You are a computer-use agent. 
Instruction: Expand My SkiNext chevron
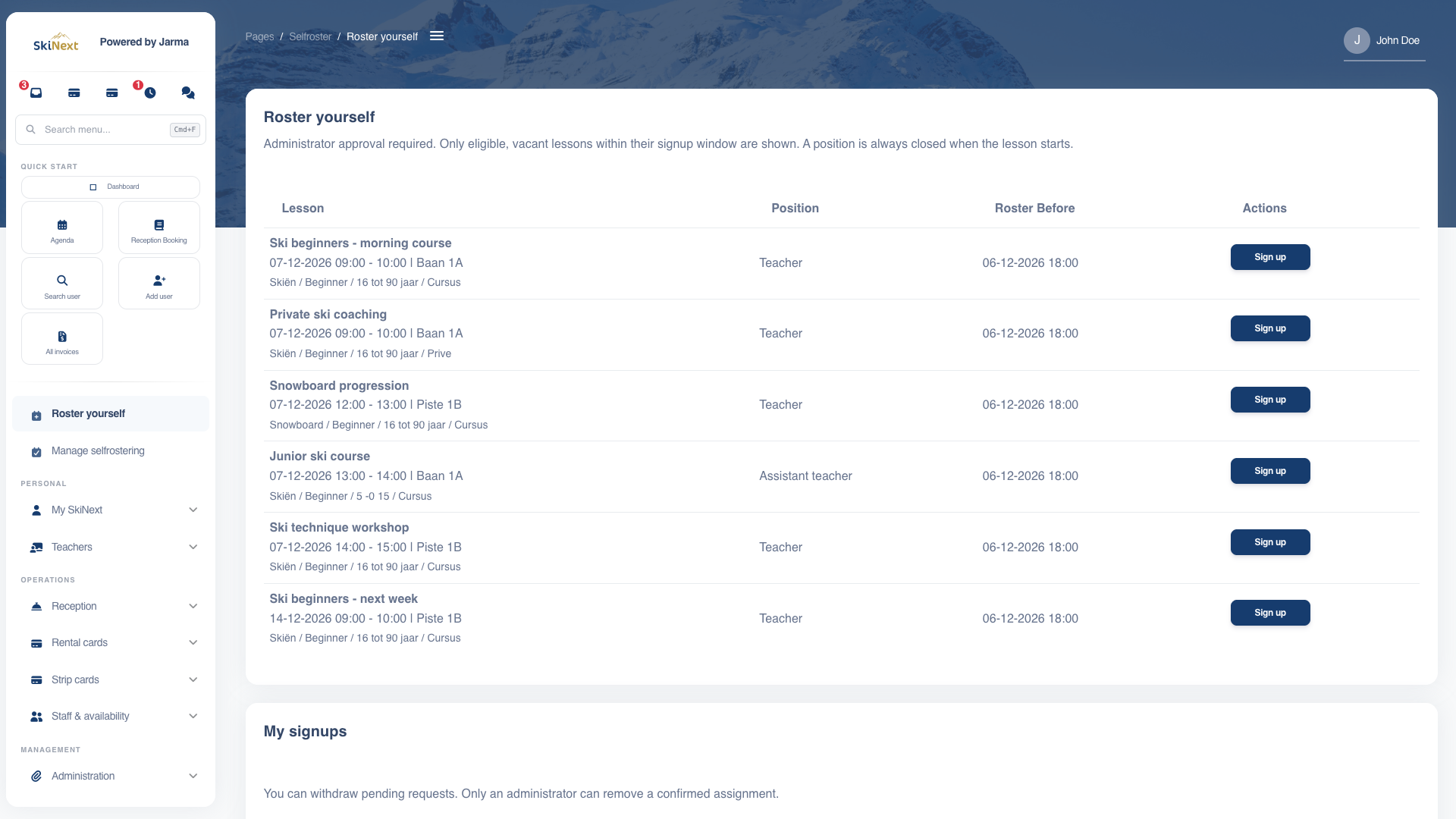click(193, 510)
